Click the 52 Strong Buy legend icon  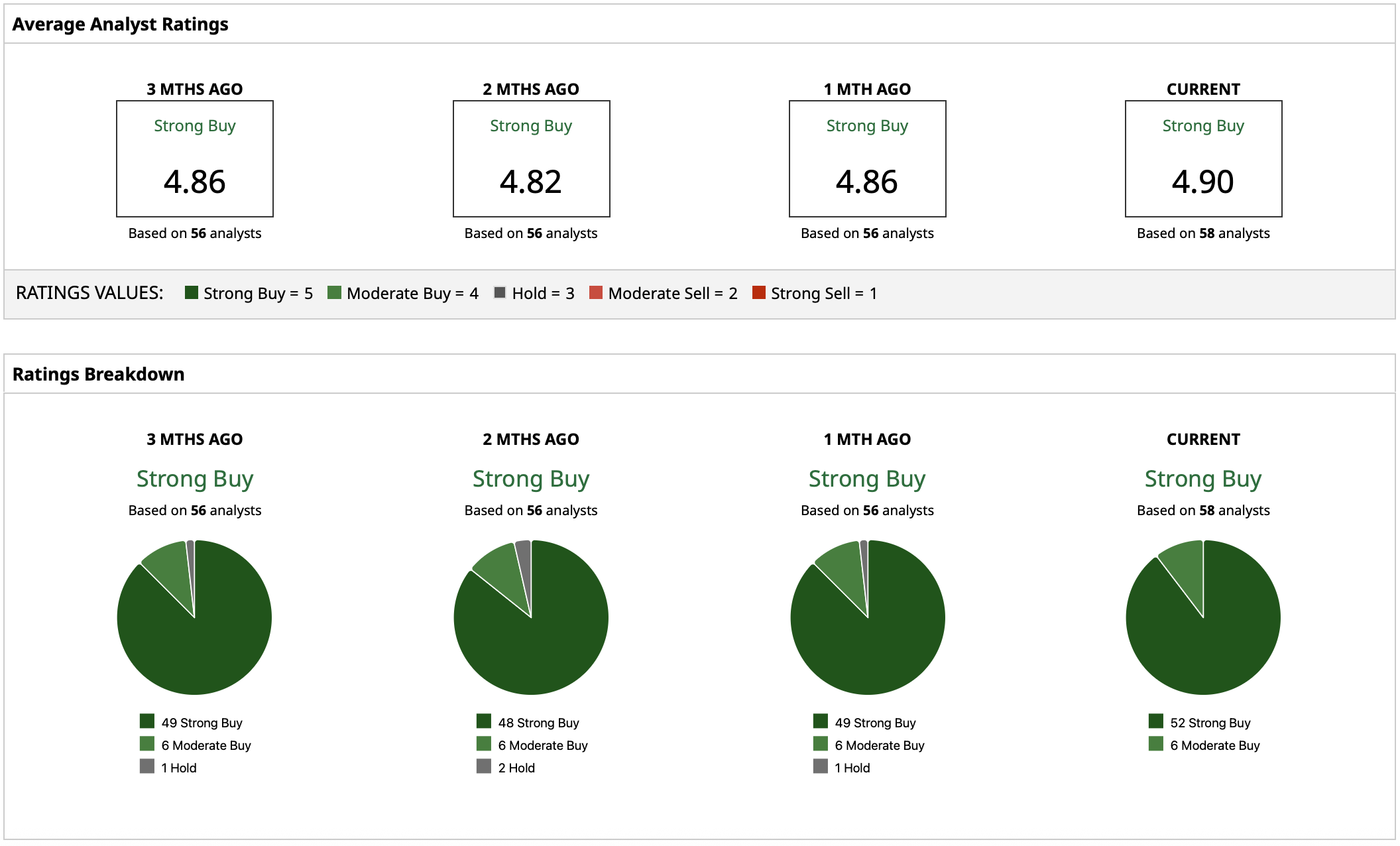point(1156,721)
